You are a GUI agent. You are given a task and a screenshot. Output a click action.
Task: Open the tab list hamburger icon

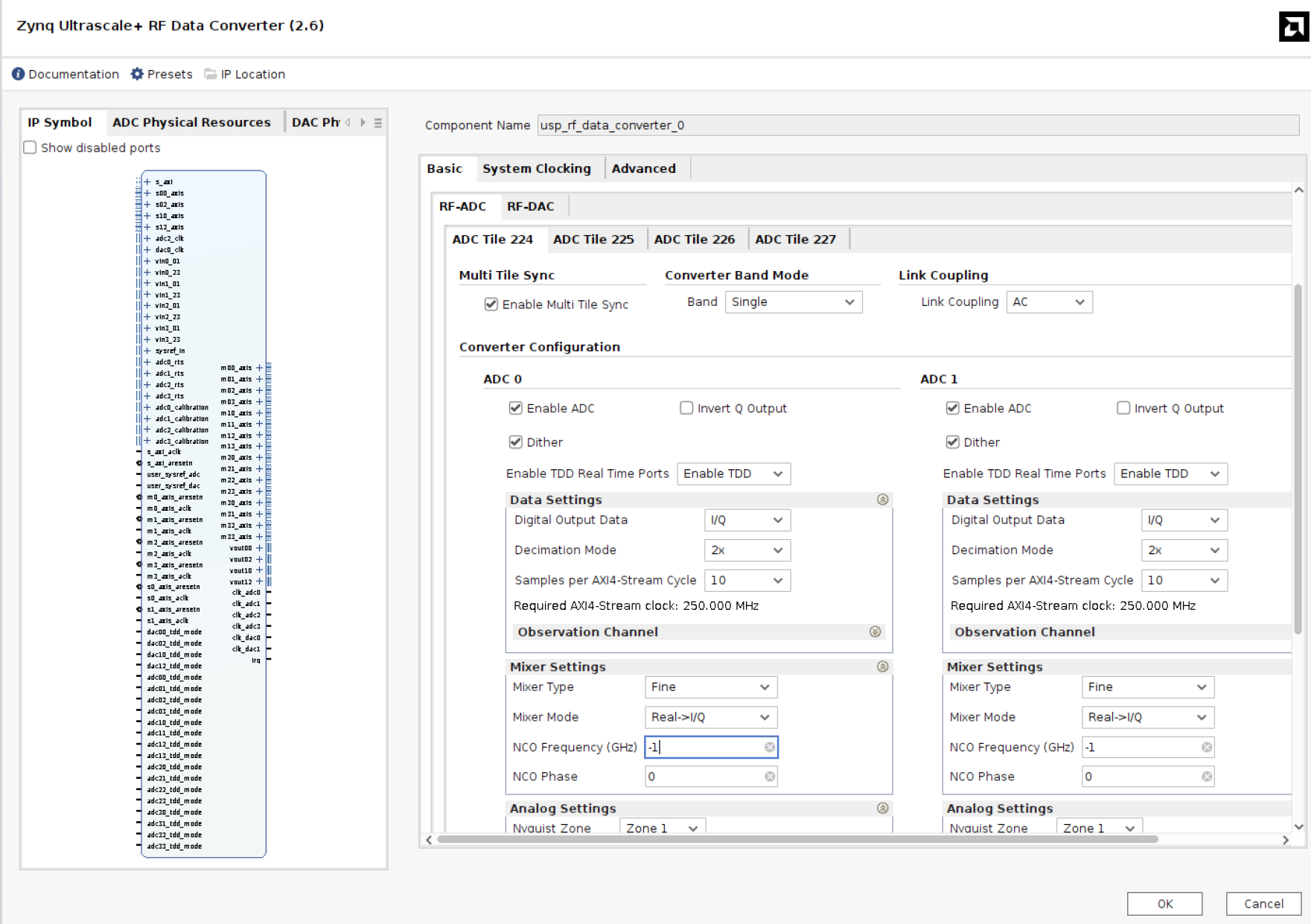377,123
